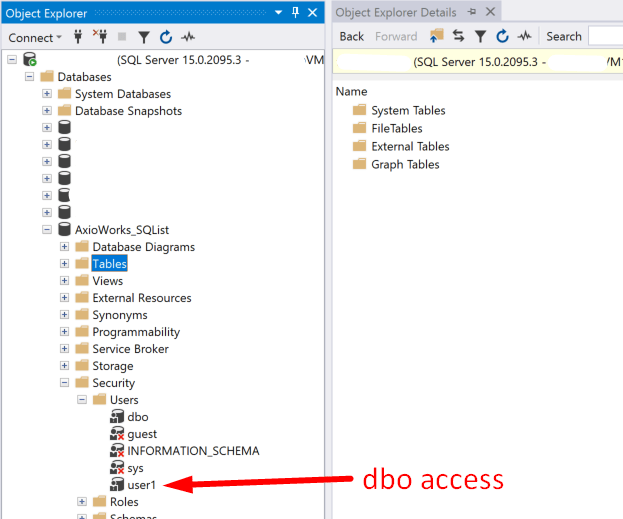
Task: Click the Synchronize arrows icon in Details toolbar
Action: point(459,36)
